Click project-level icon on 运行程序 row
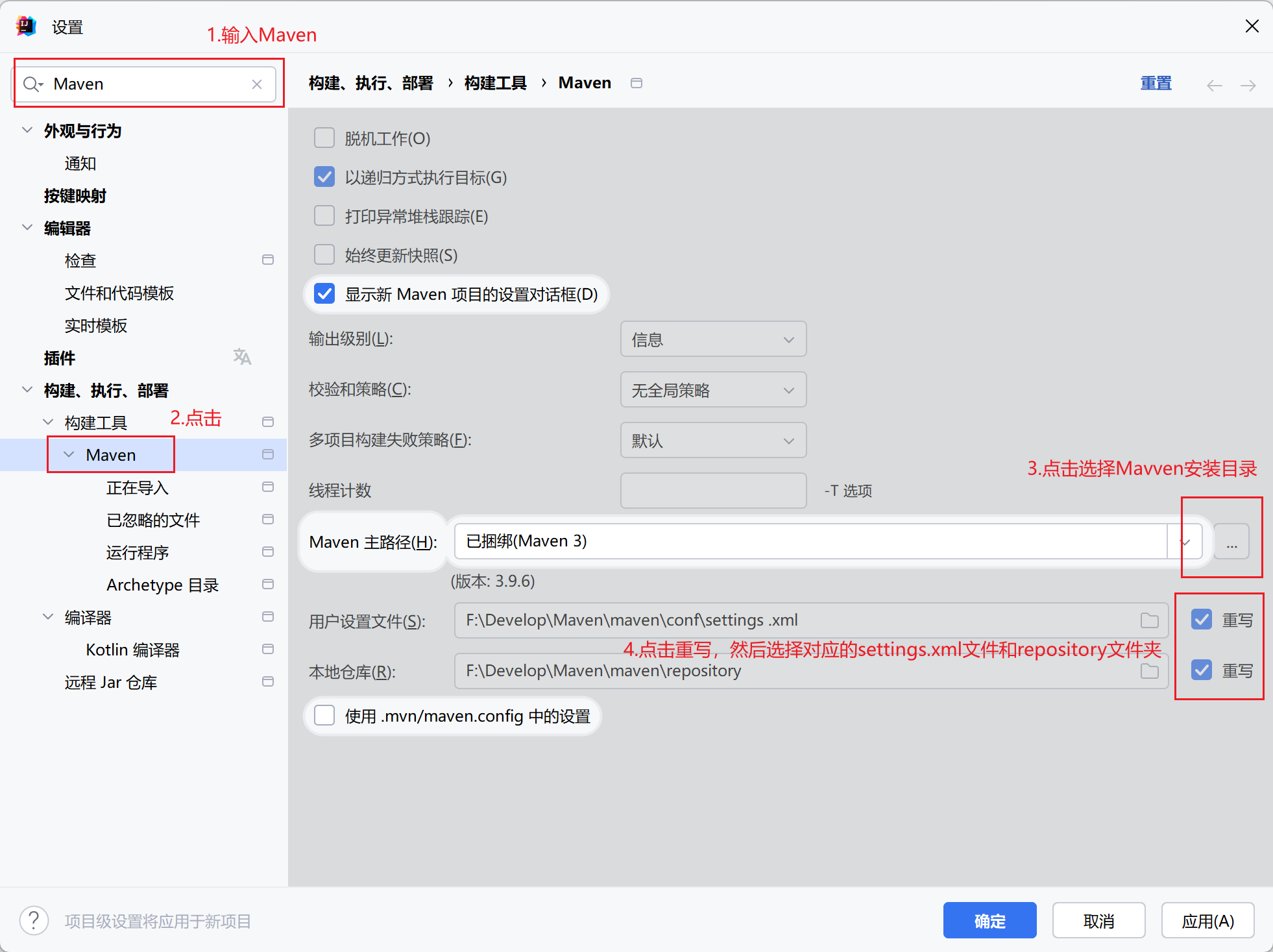 [x=268, y=552]
